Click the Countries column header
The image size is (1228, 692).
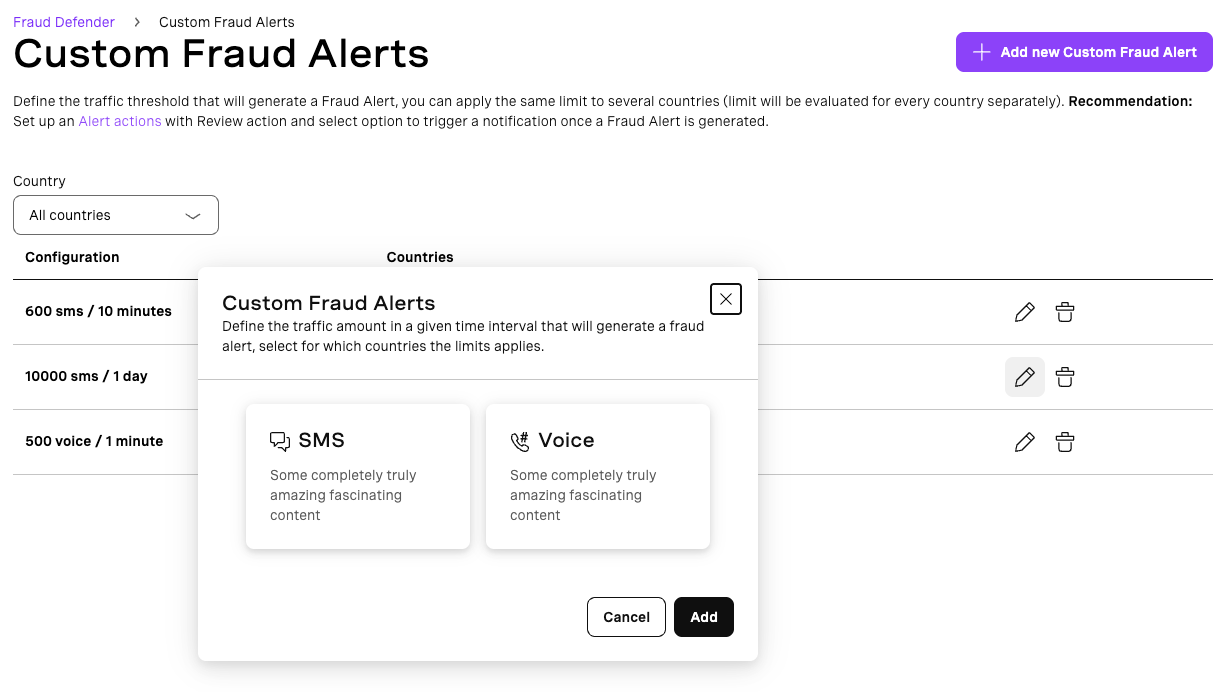coord(420,257)
